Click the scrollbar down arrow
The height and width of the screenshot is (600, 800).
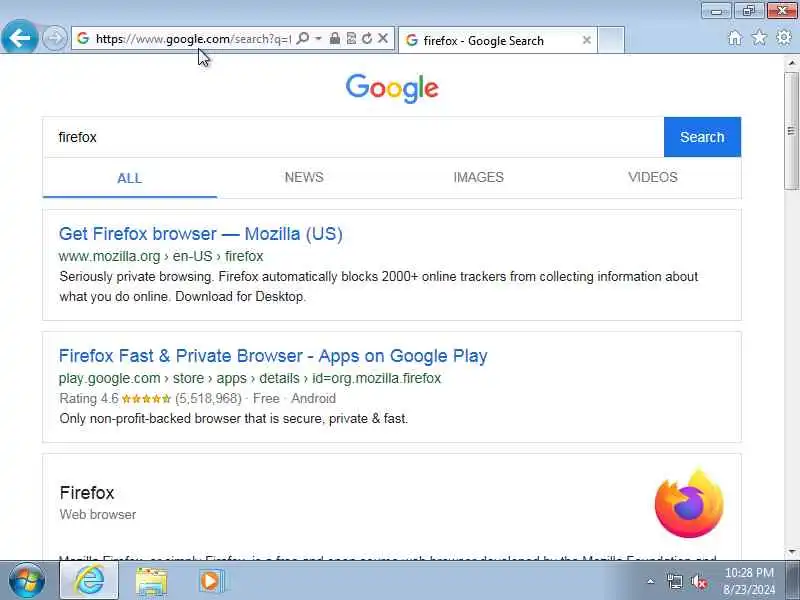click(x=792, y=552)
